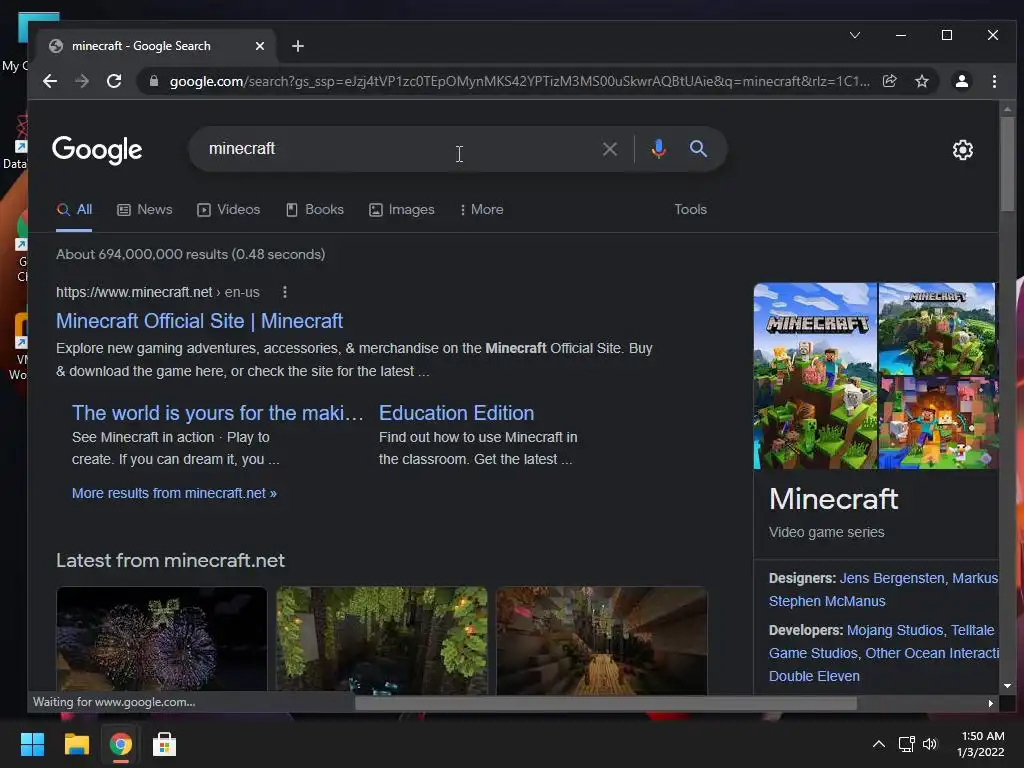This screenshot has width=1024, height=768.
Task: Click the 'Minecraft' knowledge panel title
Action: click(833, 500)
